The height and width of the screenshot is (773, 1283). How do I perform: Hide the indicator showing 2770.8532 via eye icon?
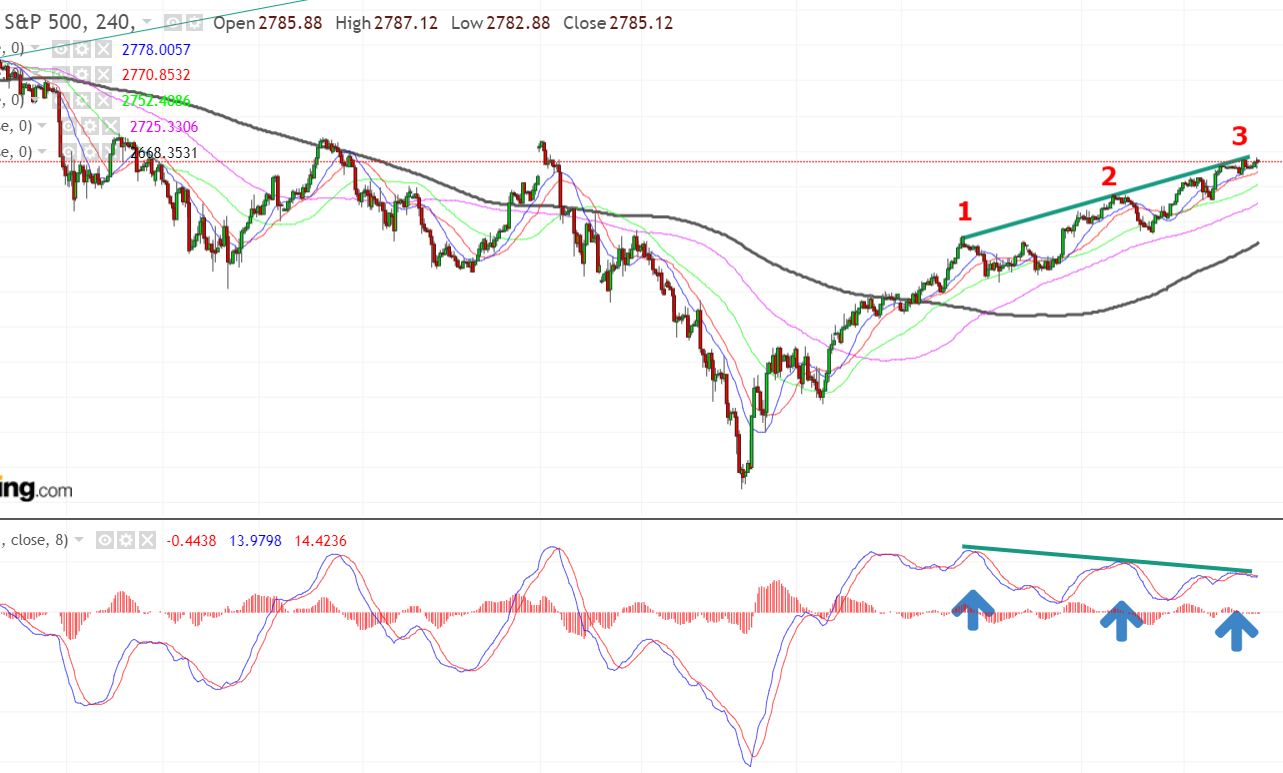(61, 75)
